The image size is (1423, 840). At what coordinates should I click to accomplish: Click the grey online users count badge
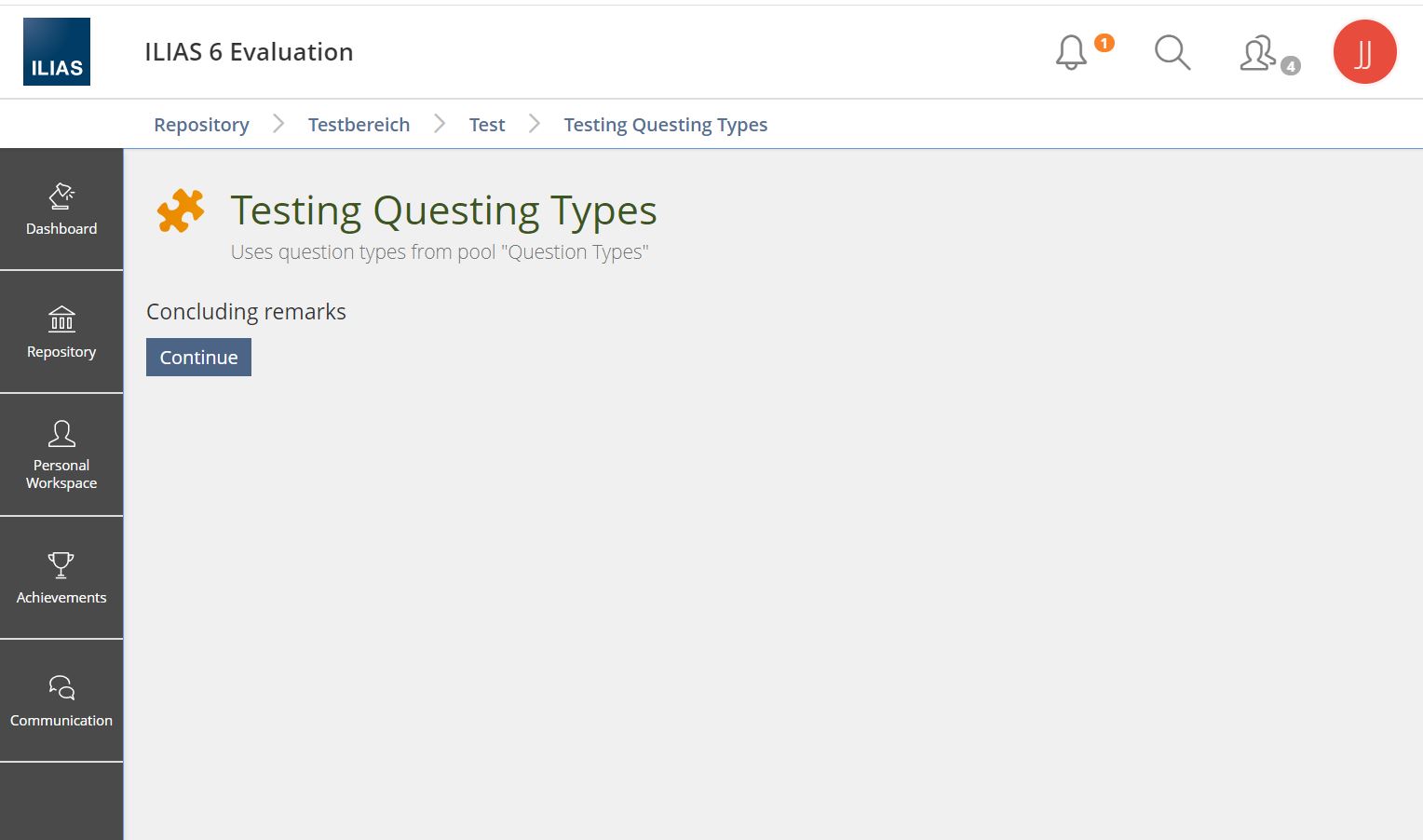[1290, 66]
